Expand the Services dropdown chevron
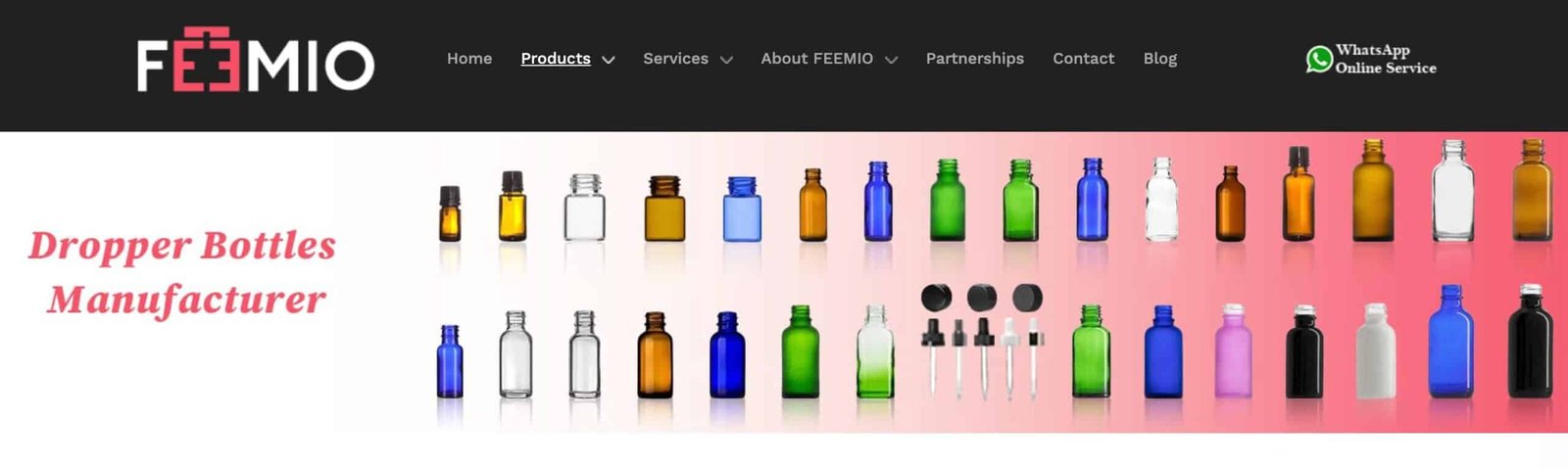 (726, 60)
